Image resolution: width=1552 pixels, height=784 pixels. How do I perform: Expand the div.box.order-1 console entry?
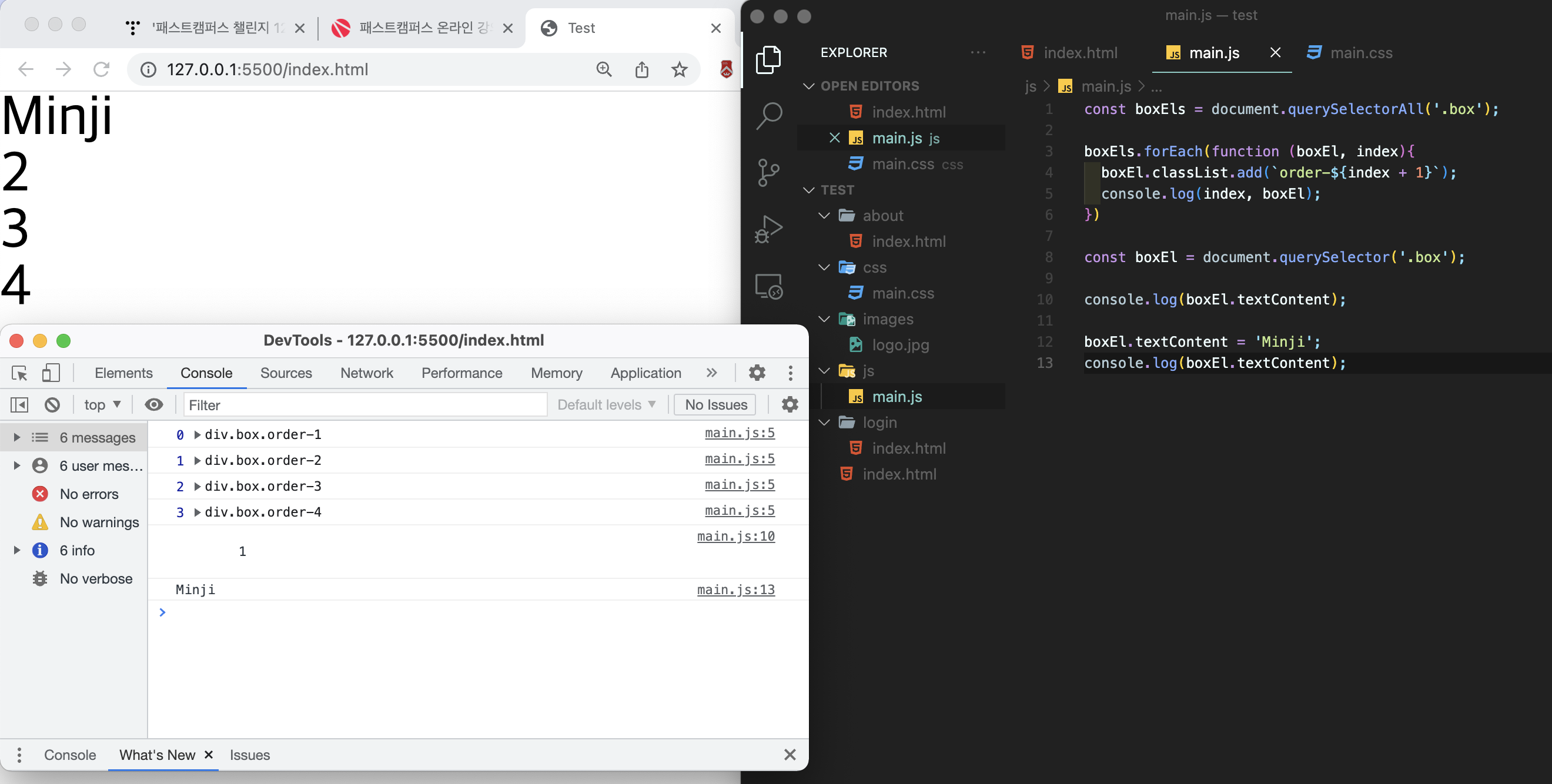pyautogui.click(x=197, y=434)
